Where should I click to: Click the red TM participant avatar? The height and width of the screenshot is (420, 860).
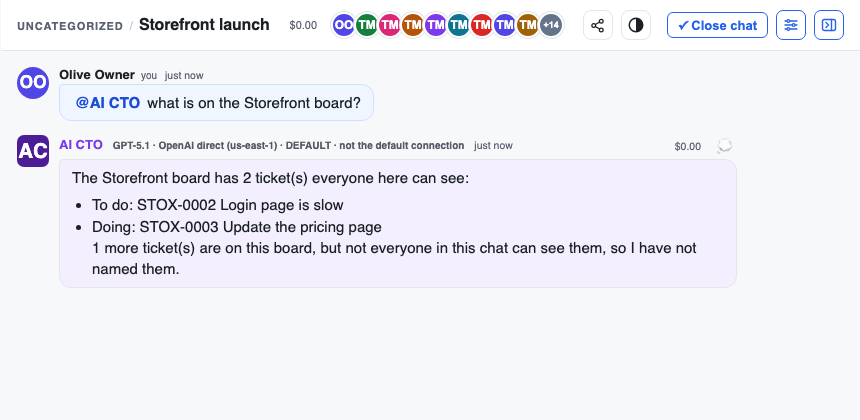[x=482, y=25]
